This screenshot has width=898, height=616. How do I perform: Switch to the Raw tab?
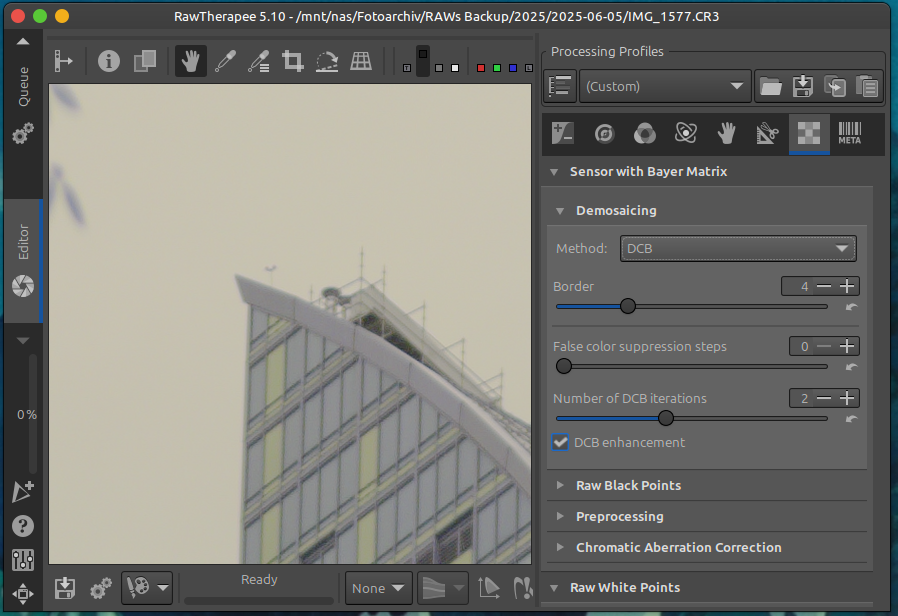click(809, 133)
